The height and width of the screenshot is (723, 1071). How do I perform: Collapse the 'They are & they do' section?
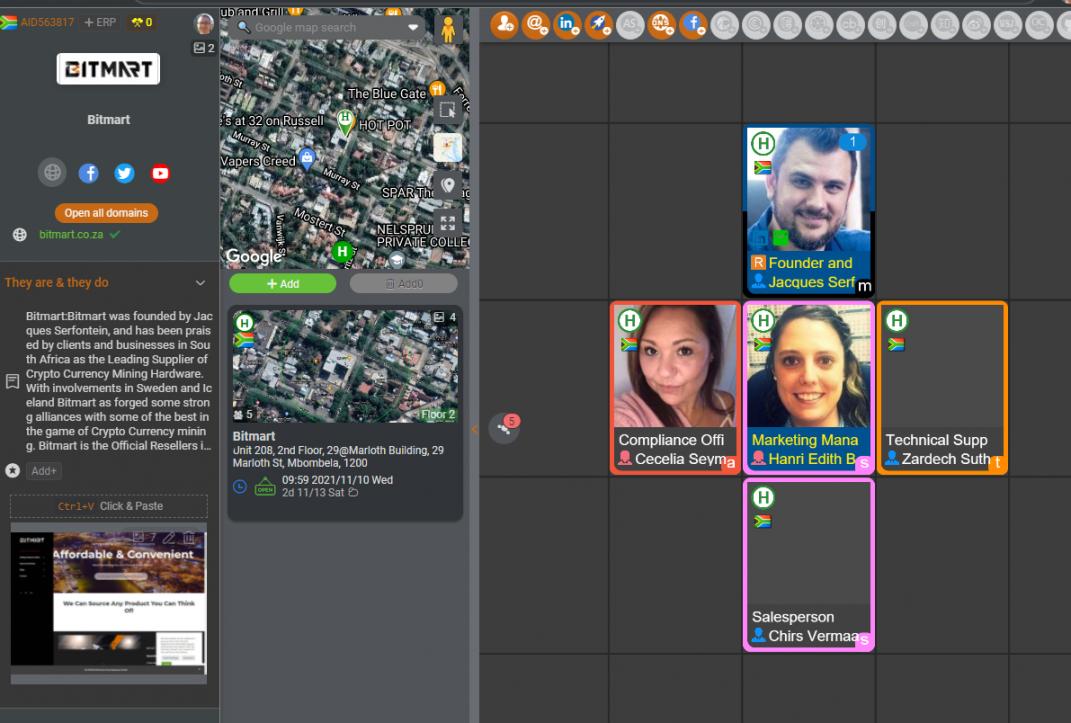click(x=200, y=283)
